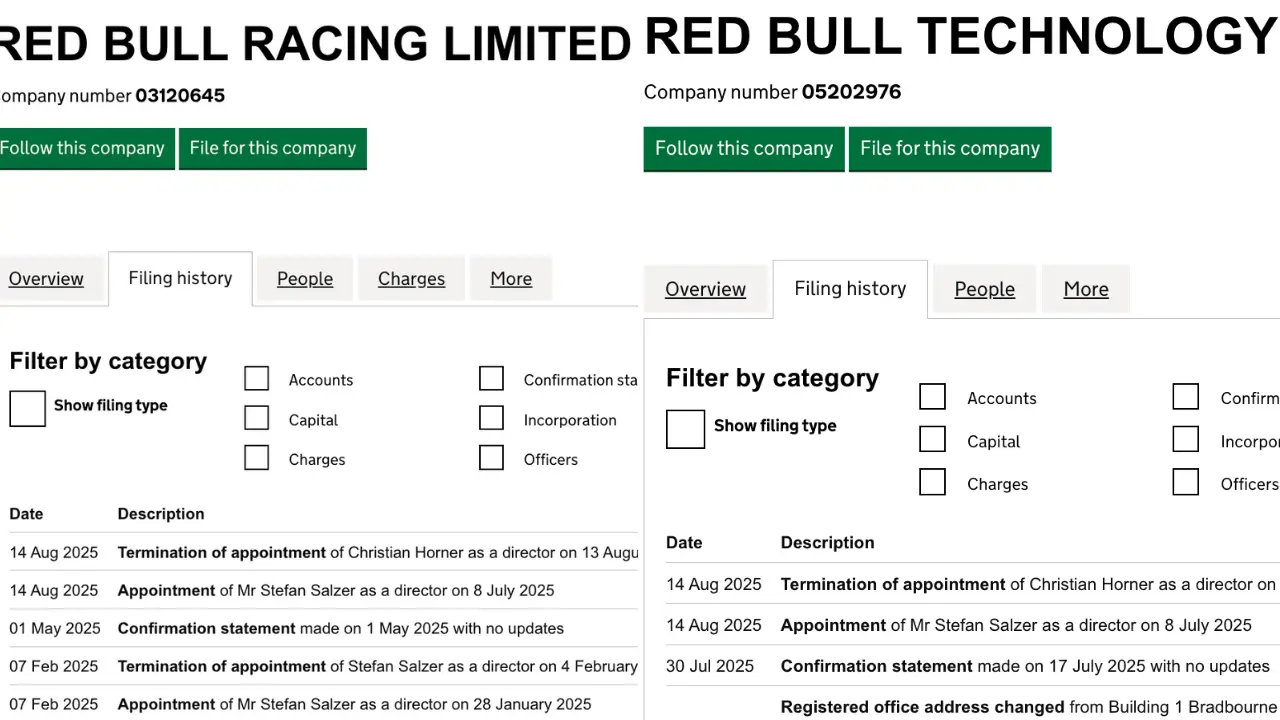This screenshot has width=1280, height=720.
Task: Enable the Accounts filter for Red Bull Racing
Action: (256, 378)
